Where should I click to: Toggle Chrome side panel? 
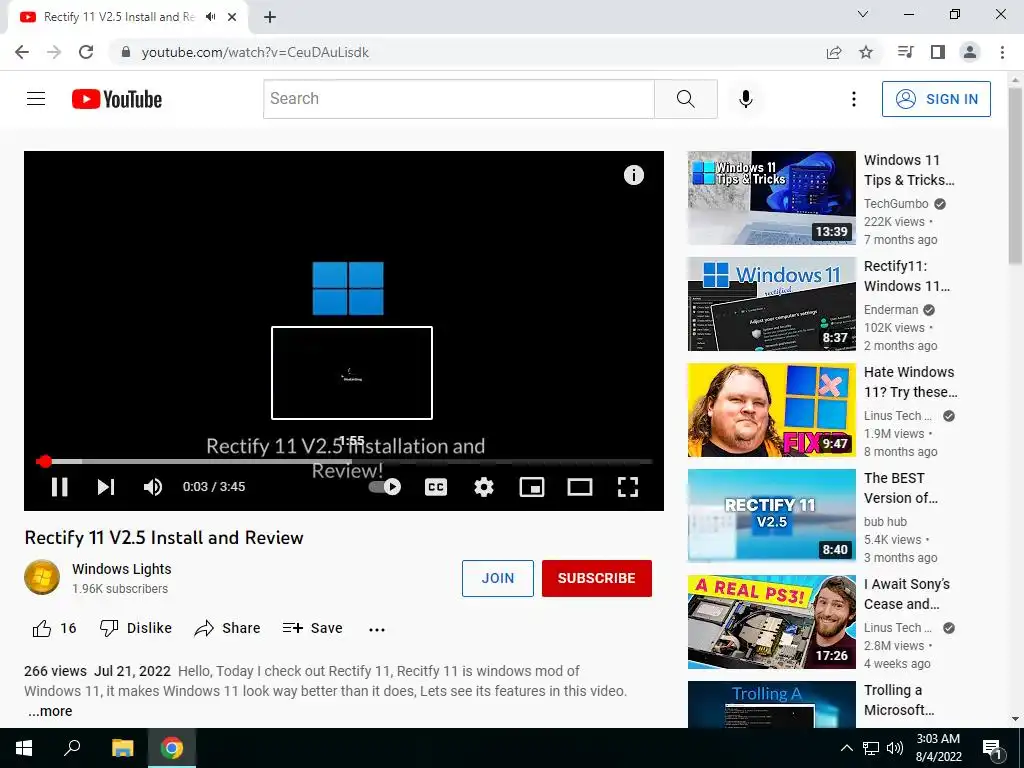[938, 52]
